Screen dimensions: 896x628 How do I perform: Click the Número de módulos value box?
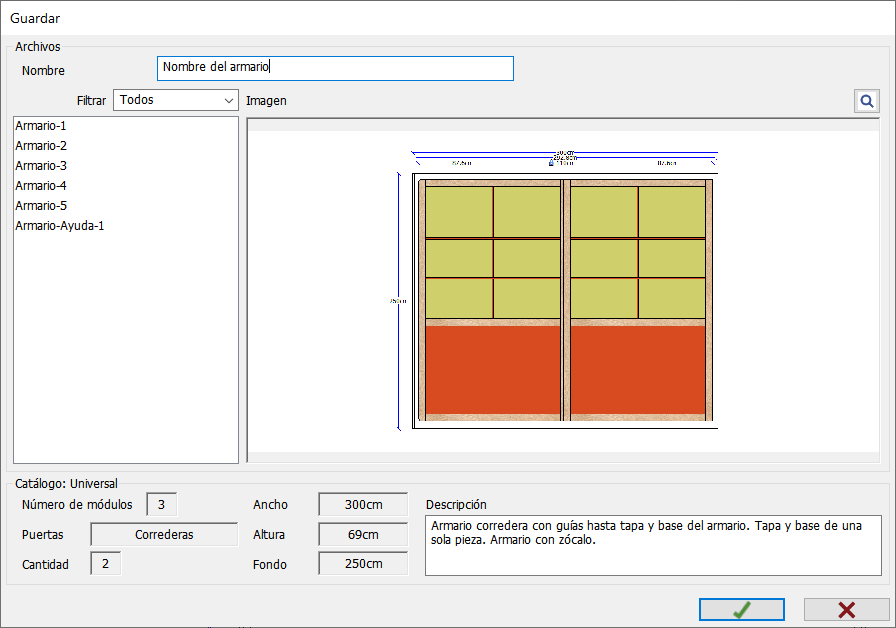pos(161,505)
